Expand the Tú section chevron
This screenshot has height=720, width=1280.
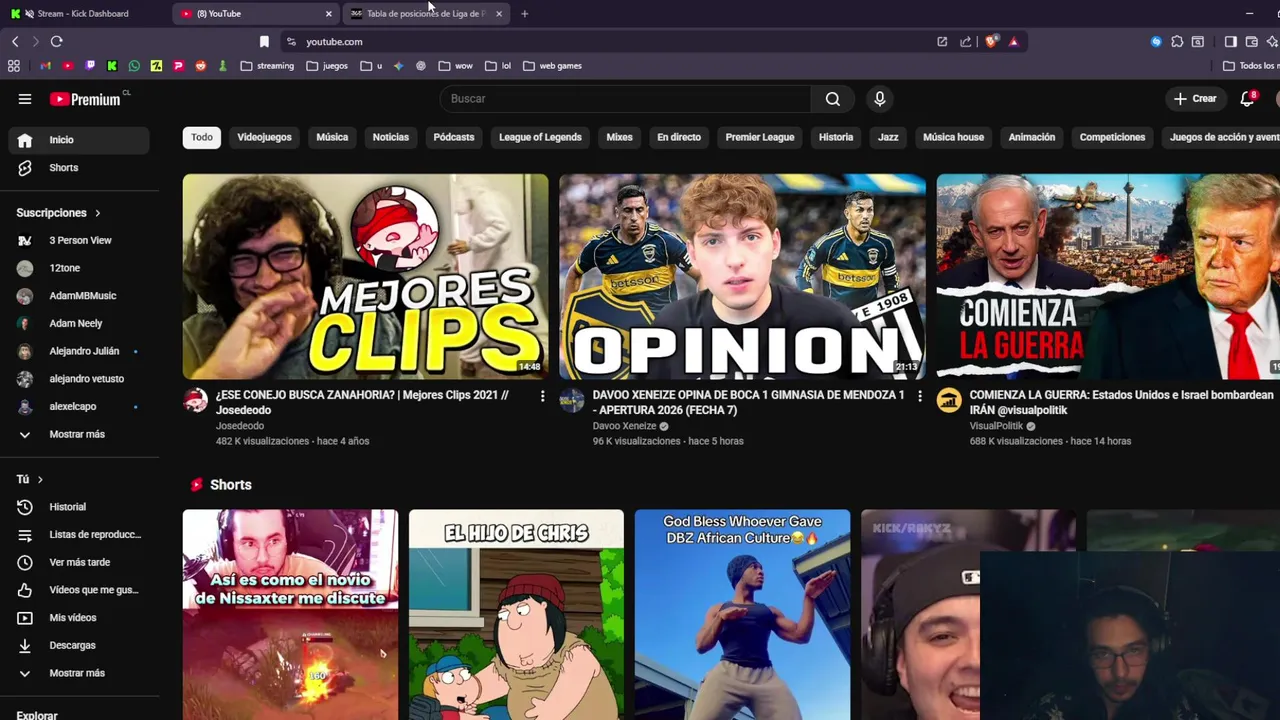[40, 480]
